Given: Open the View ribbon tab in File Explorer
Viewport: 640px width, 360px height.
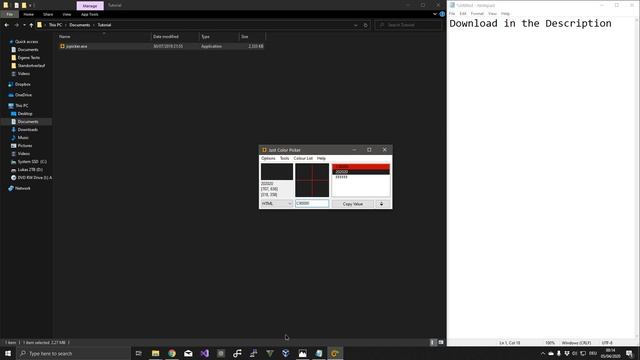Looking at the screenshot, I should (x=67, y=14).
